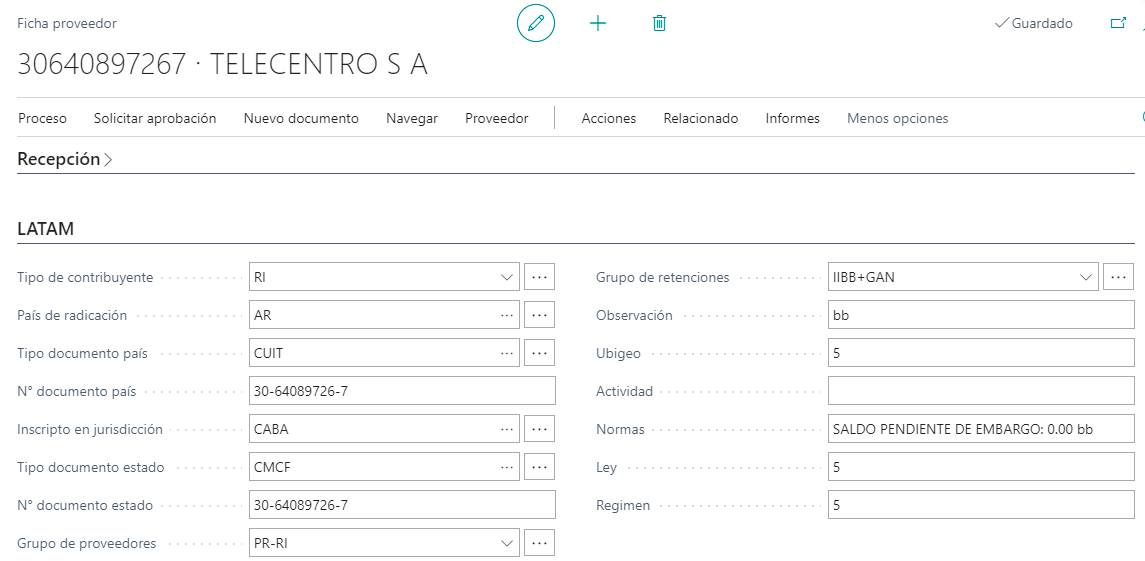1145x561 pixels.
Task: Open the Informes menu
Action: [x=792, y=118]
